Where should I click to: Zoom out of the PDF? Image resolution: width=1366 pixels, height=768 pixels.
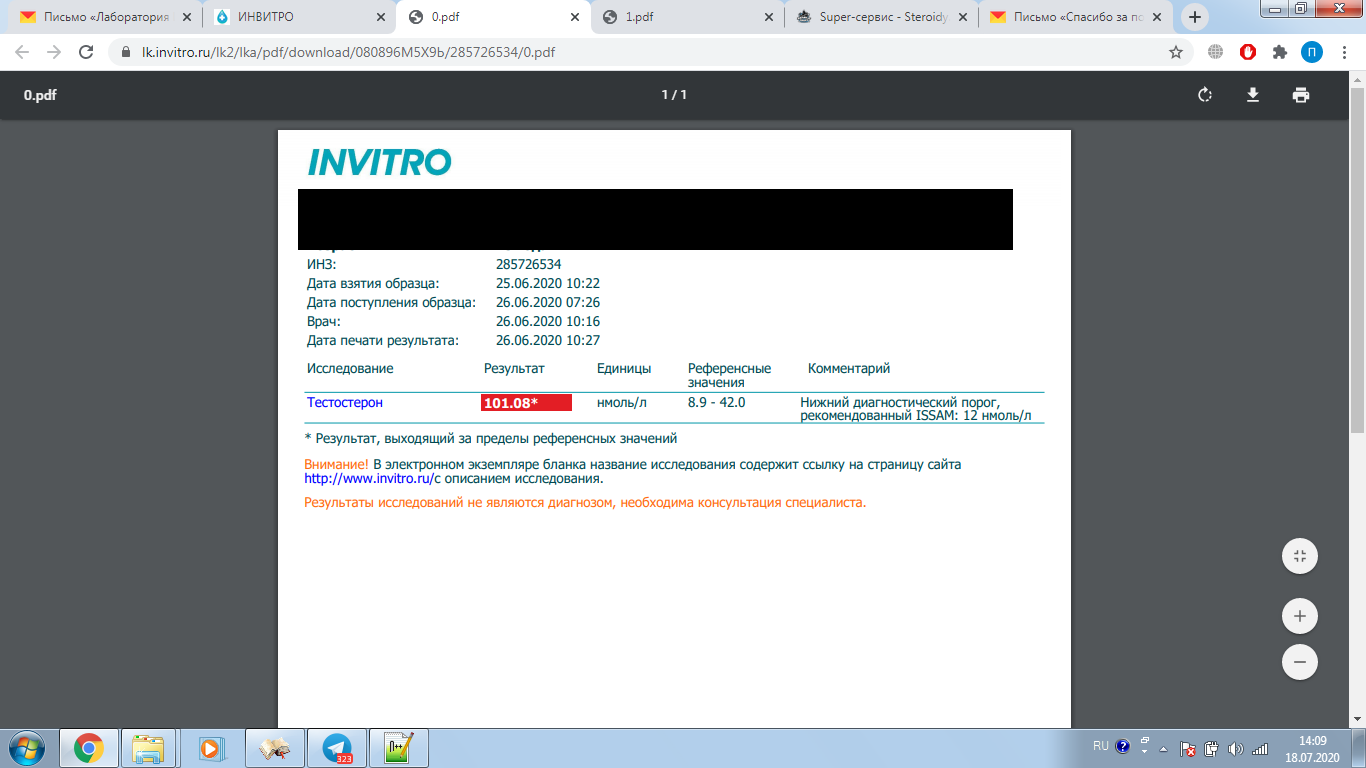tap(1300, 662)
